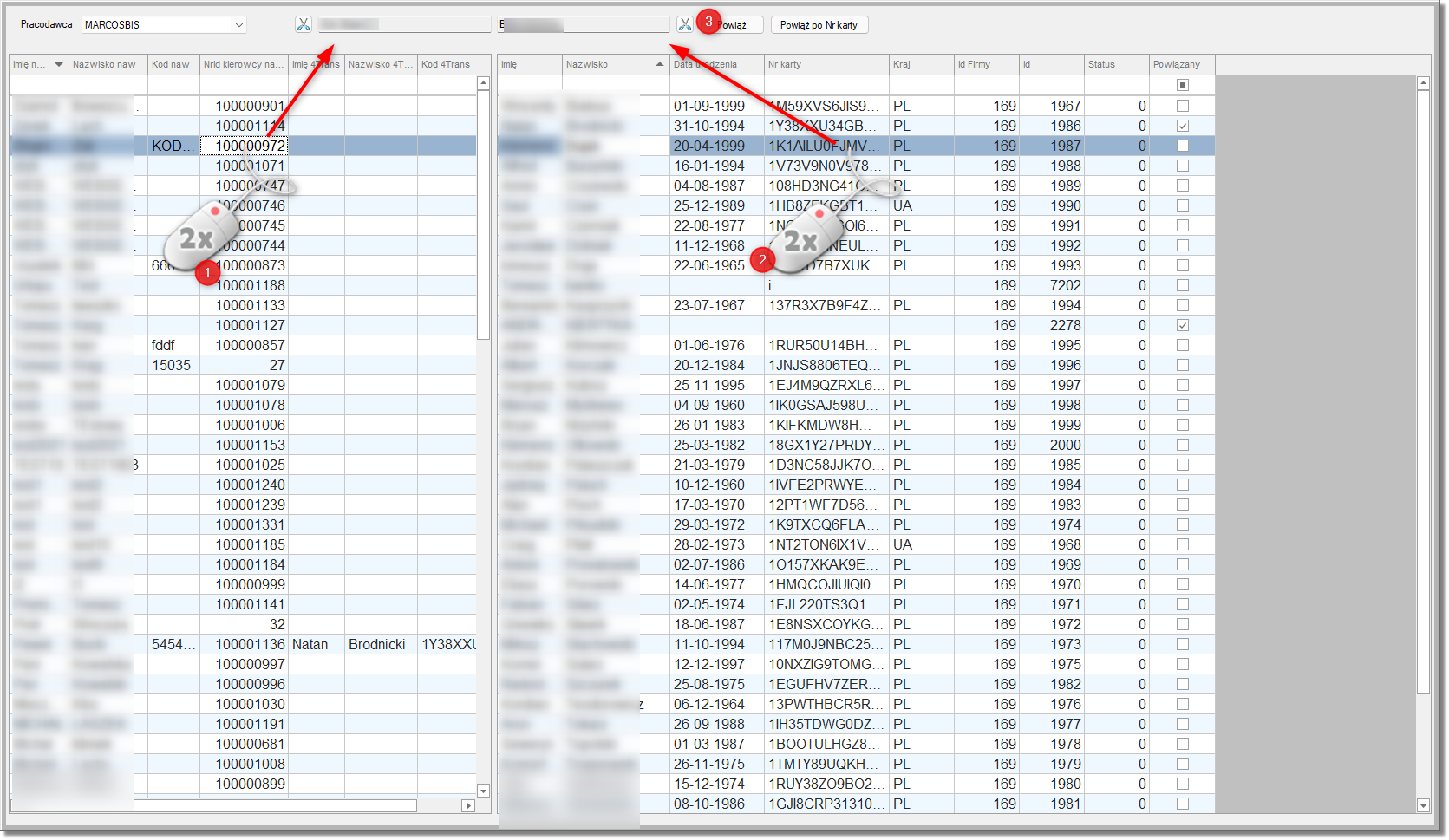Click birth date 08-10-1986 cell

[x=717, y=804]
